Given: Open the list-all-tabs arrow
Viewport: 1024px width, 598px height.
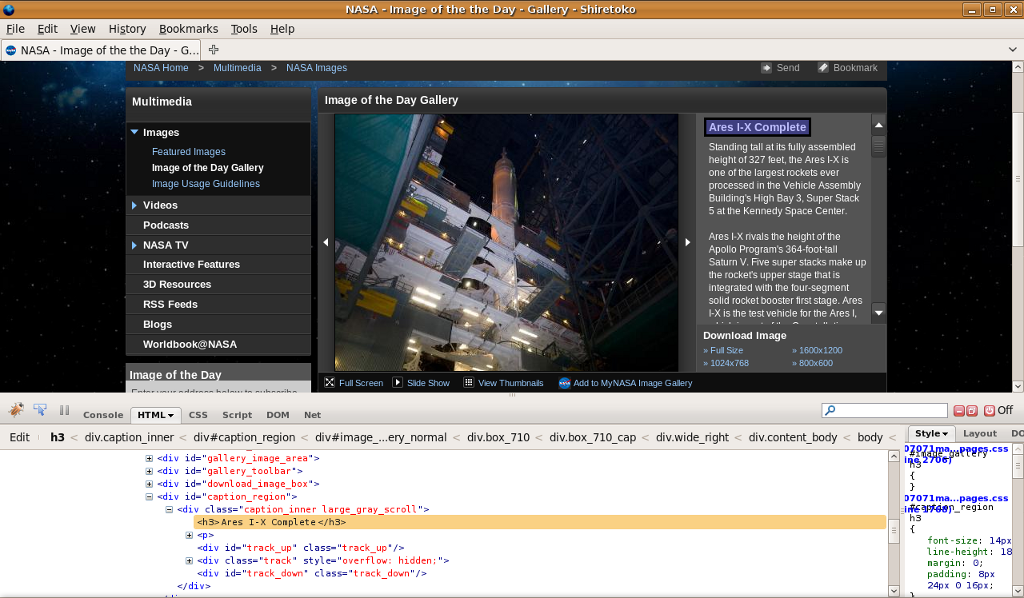Looking at the screenshot, I should [x=1012, y=50].
